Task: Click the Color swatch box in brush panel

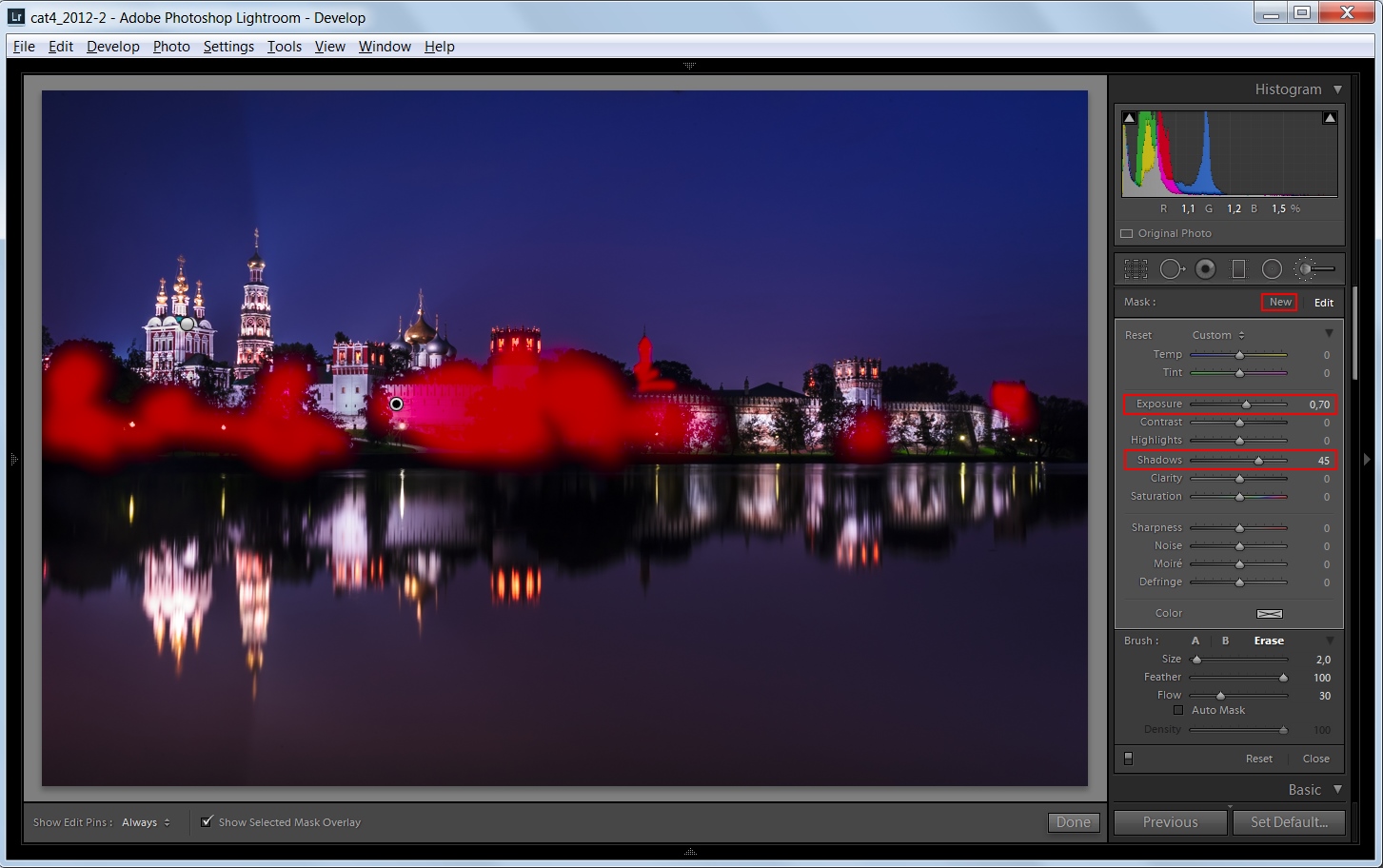Action: click(x=1270, y=614)
